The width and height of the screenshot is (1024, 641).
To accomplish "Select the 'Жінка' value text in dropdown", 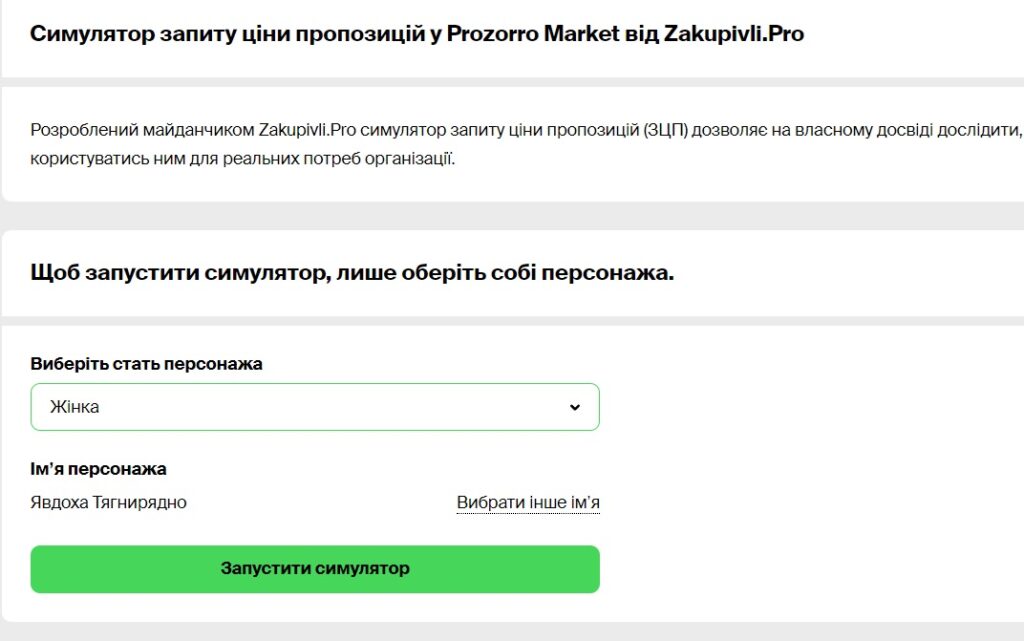I will [75, 407].
